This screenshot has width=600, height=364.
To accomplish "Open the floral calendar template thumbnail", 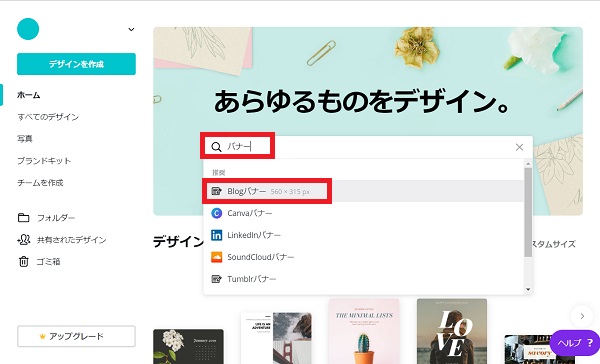I will point(188,346).
